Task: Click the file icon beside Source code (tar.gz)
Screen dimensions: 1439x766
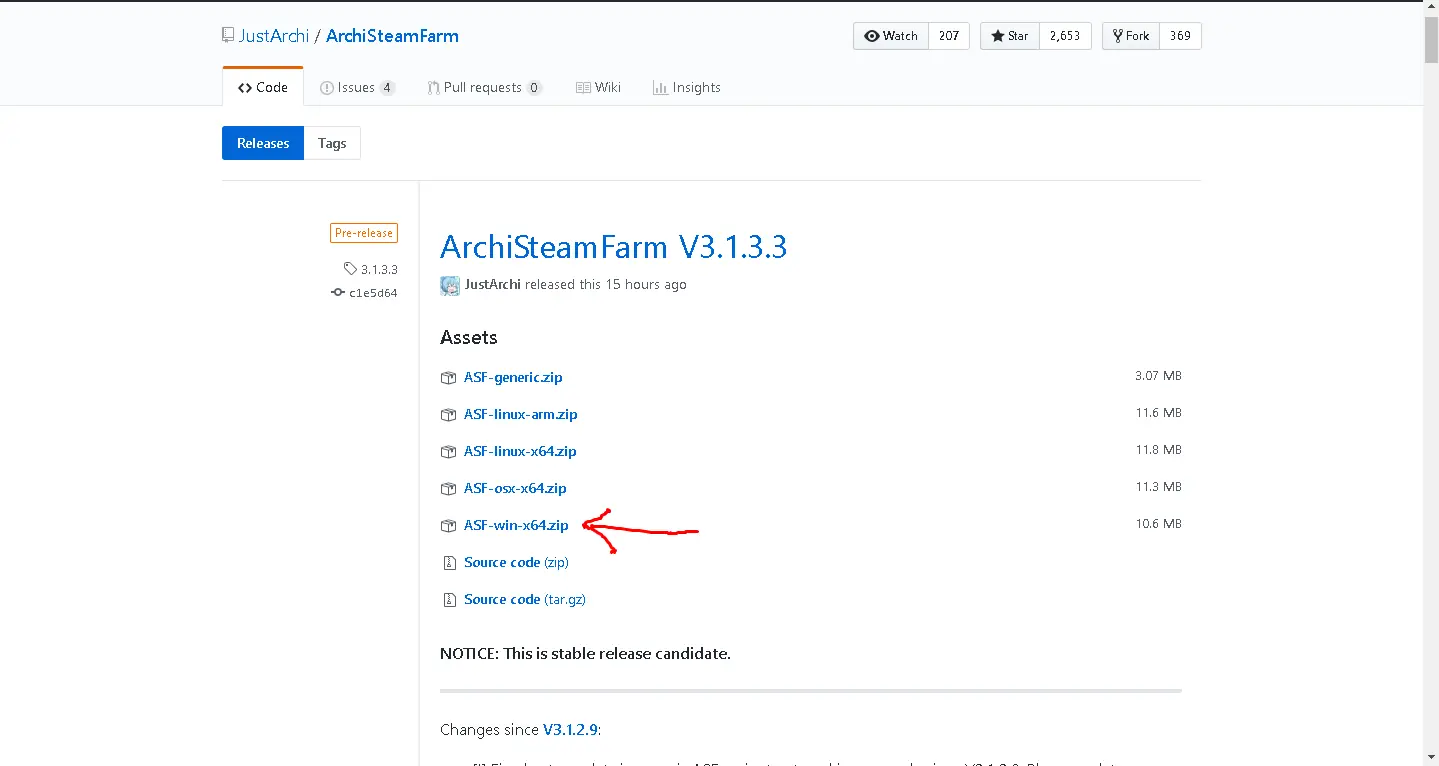Action: coord(449,600)
